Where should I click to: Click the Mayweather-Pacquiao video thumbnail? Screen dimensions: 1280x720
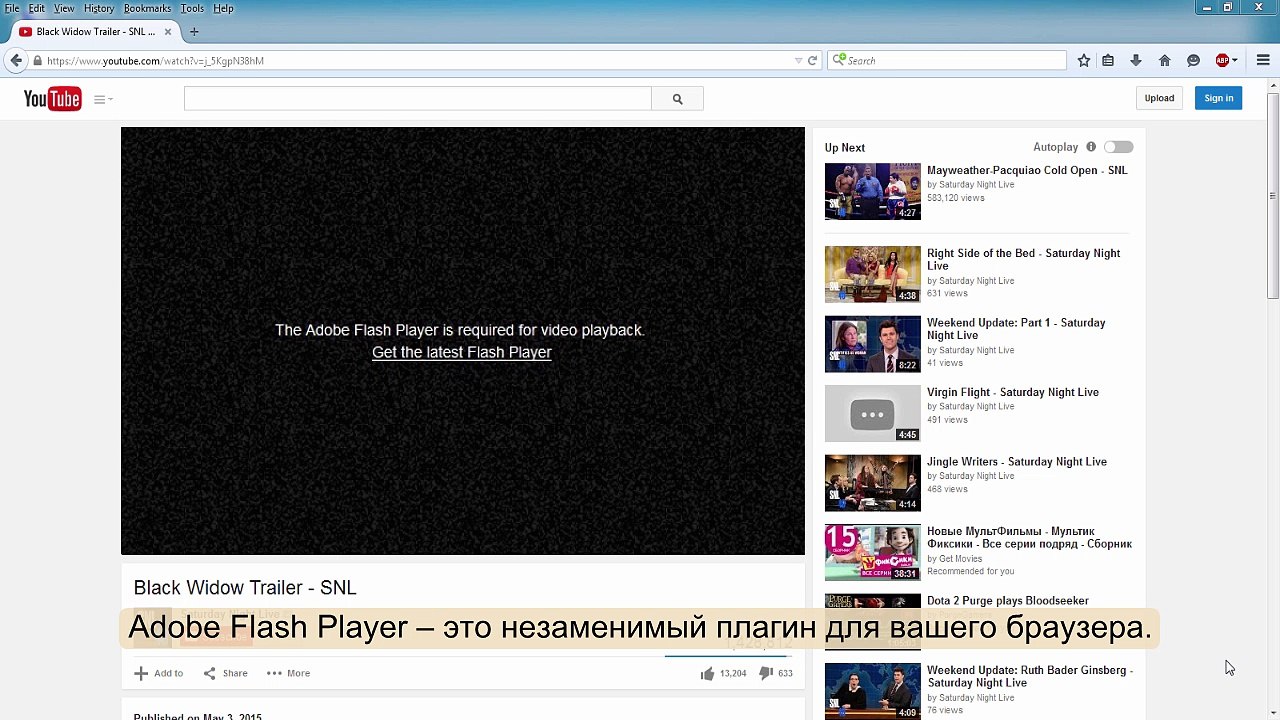click(x=872, y=191)
